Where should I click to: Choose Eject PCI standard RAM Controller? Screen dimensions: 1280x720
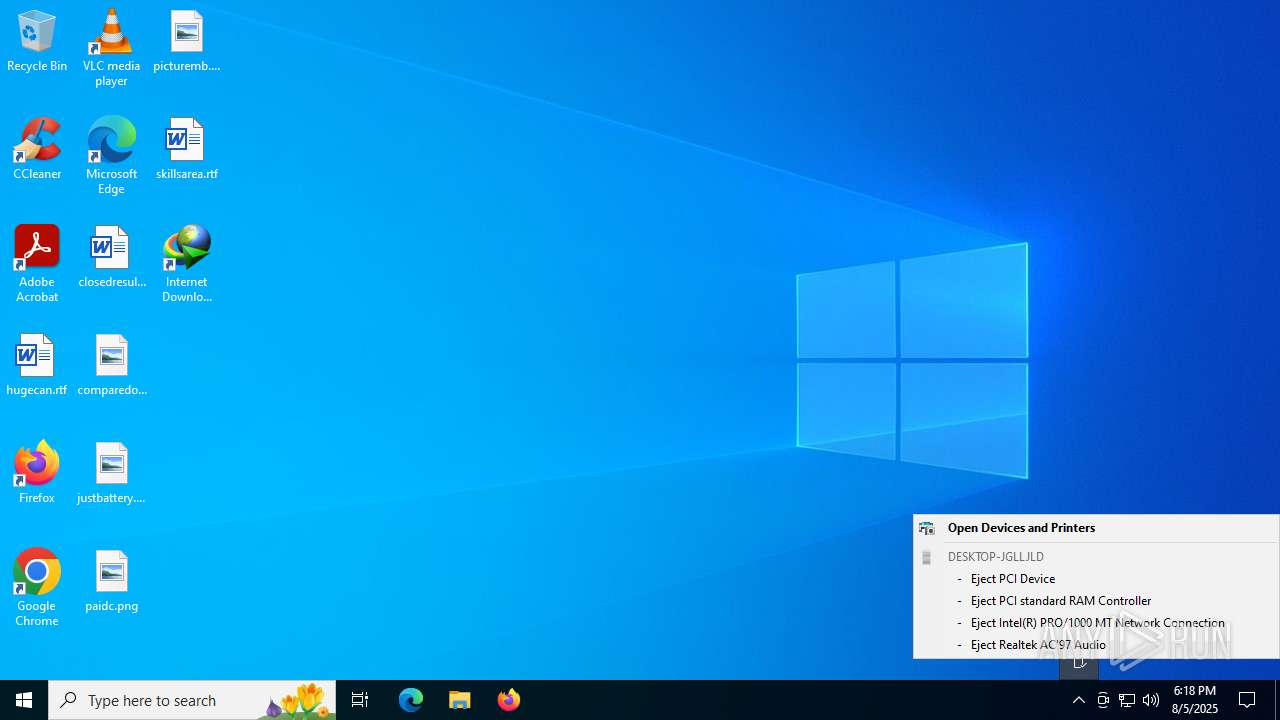[x=1096, y=601]
